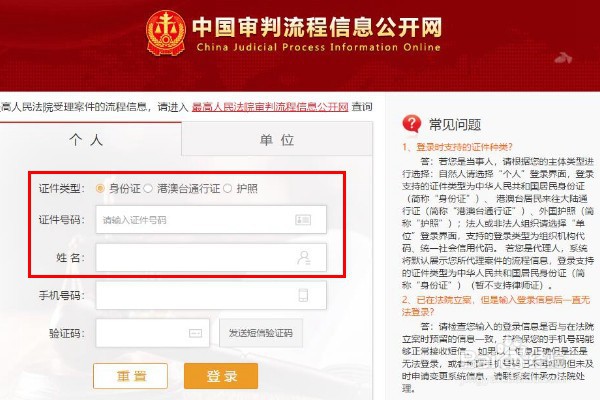Click the code icon in the 验证码 field

196,333
